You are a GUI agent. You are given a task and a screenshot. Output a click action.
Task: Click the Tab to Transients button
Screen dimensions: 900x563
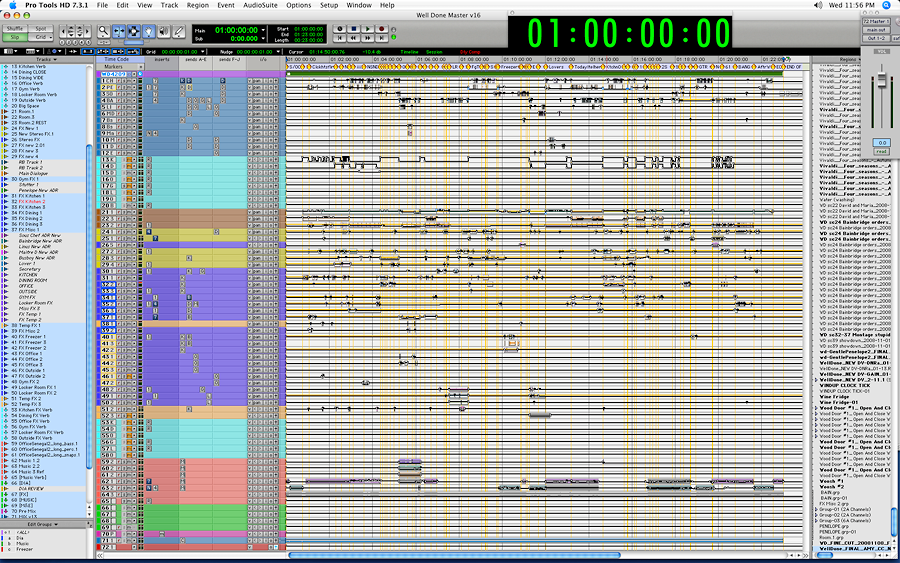73,51
